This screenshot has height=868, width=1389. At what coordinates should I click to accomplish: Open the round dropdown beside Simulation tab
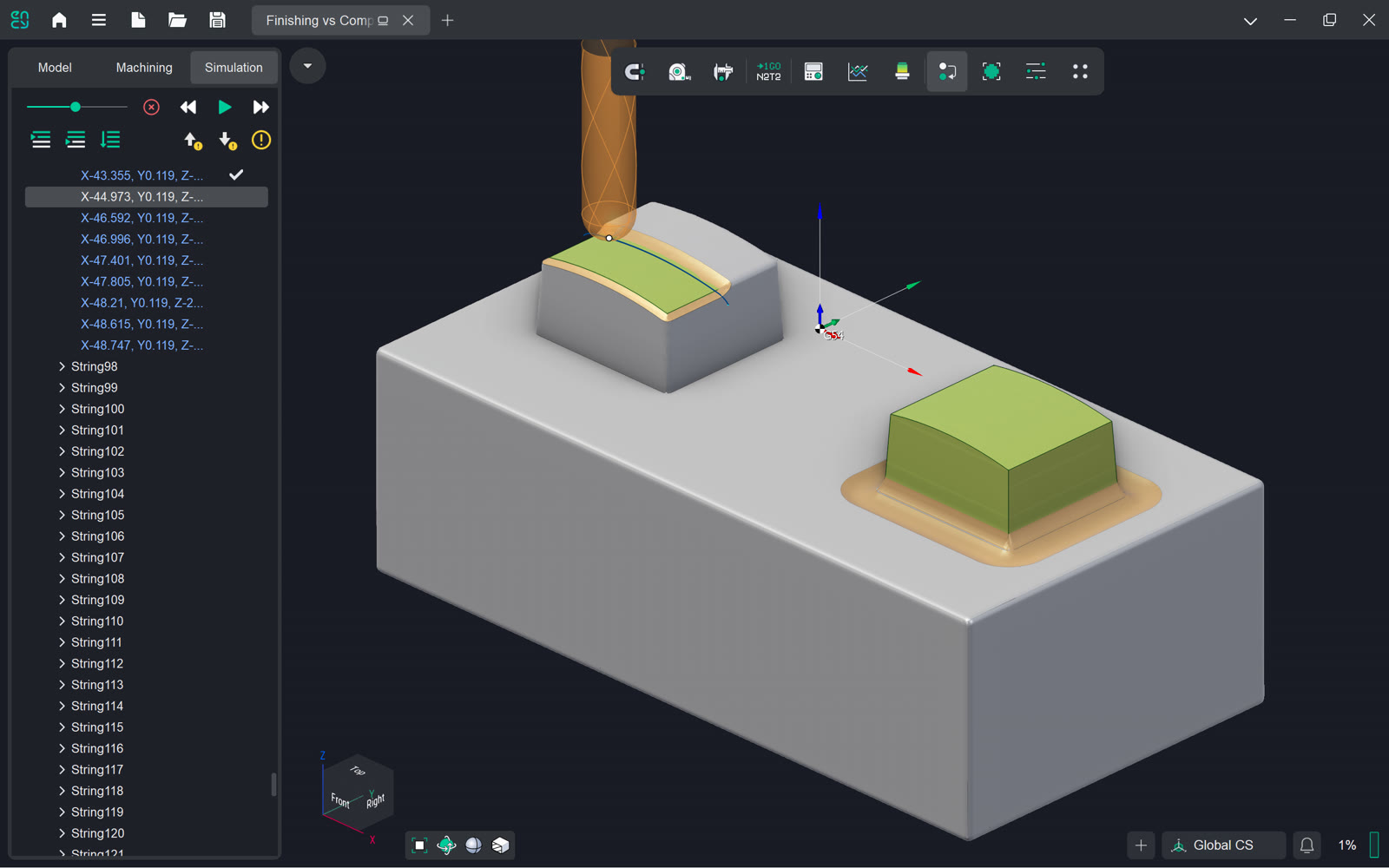(307, 67)
